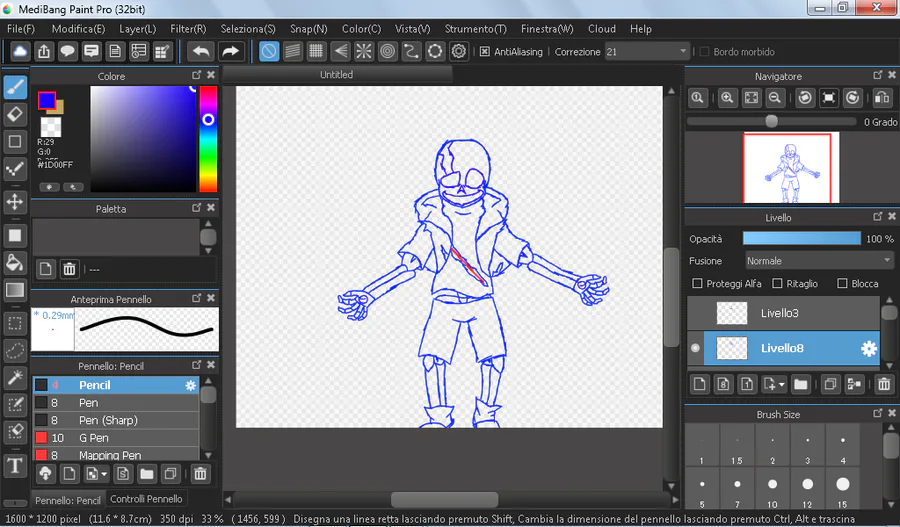Open Strumento(T) menu
This screenshot has width=900, height=527.
coord(476,29)
